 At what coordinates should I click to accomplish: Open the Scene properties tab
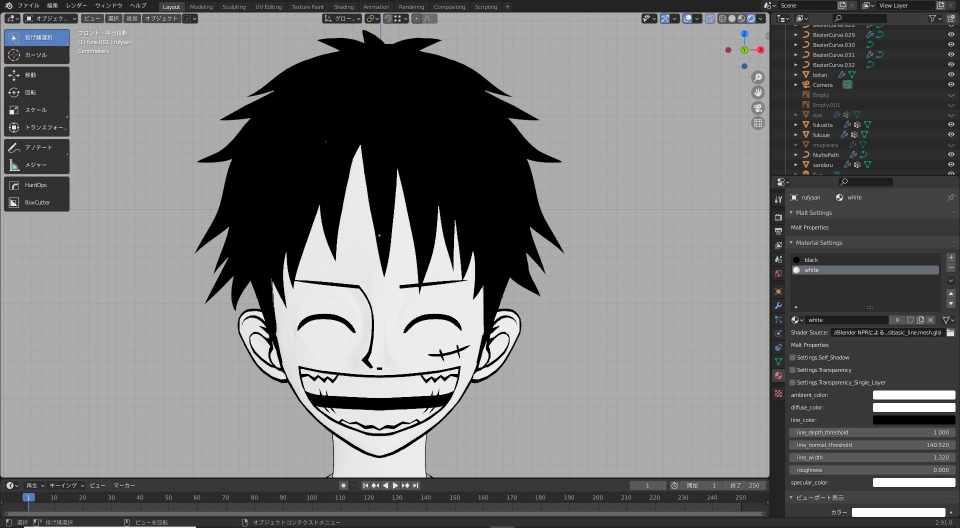click(x=778, y=259)
